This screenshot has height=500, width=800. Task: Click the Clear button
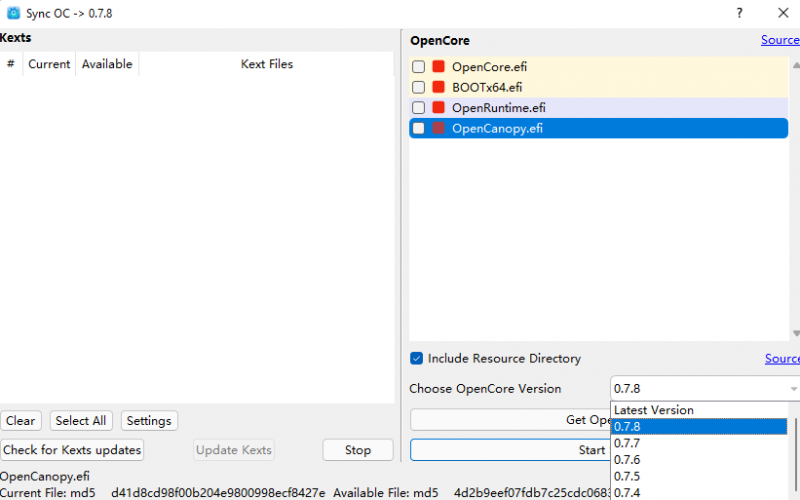(21, 421)
